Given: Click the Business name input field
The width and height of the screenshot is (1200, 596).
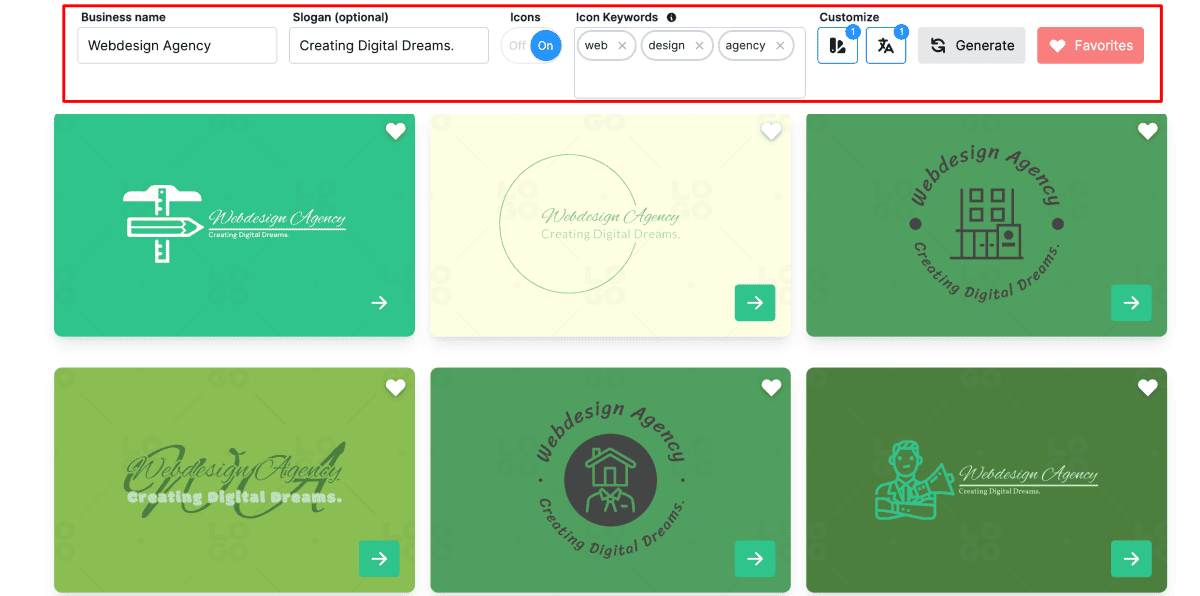Looking at the screenshot, I should 177,46.
